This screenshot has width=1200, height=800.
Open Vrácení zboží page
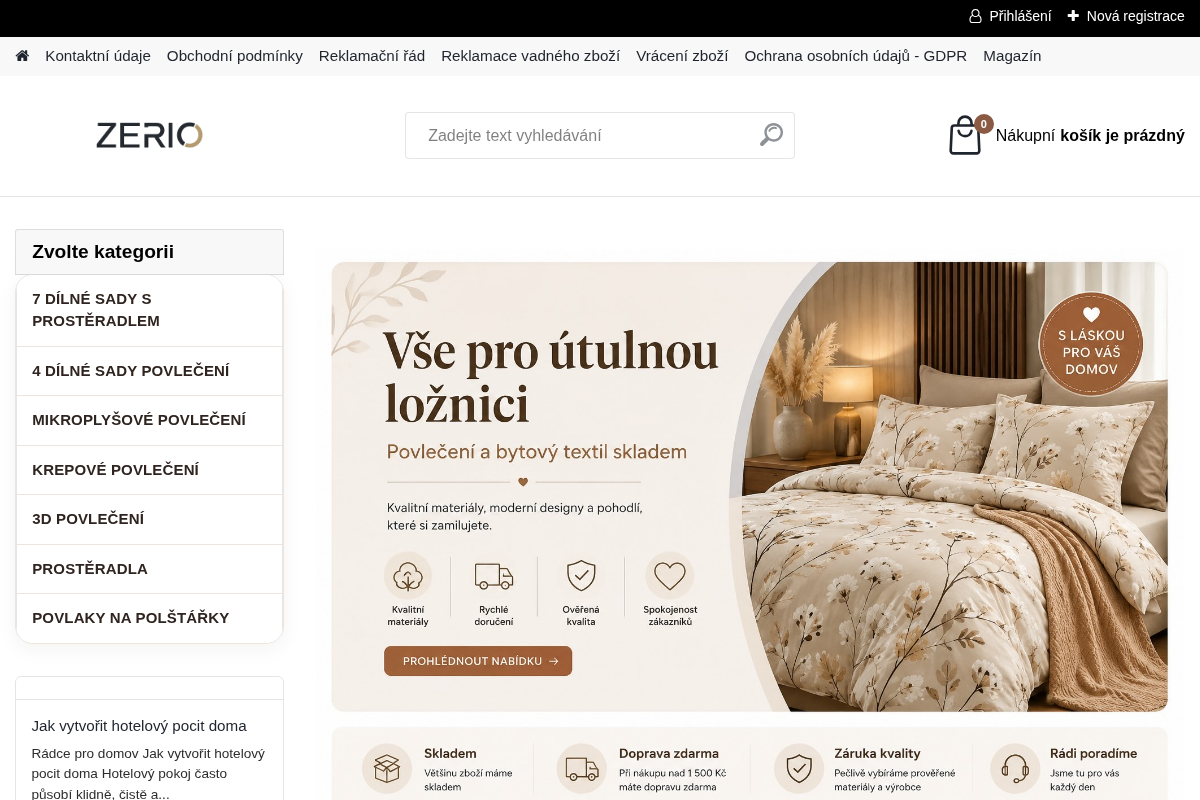pos(682,56)
